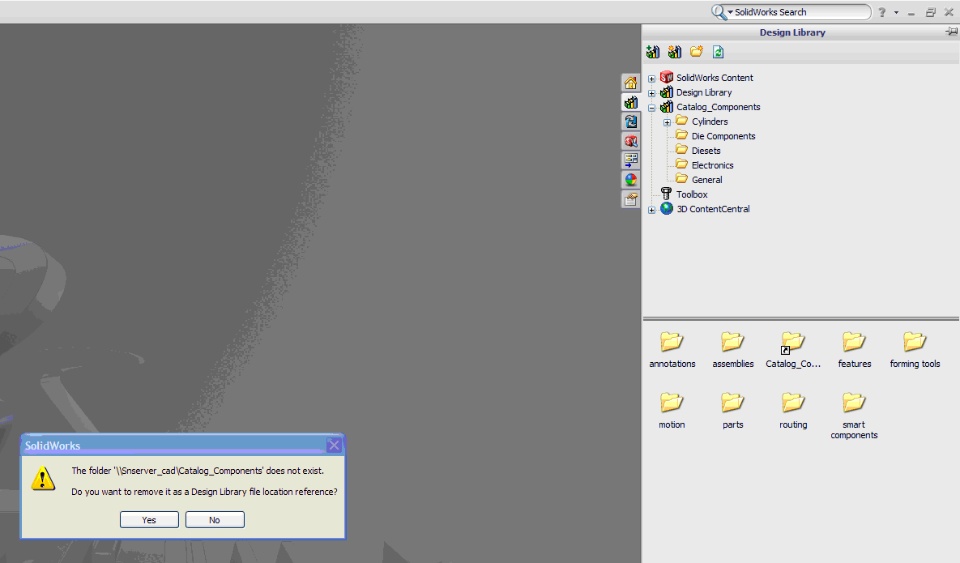Screen dimensions: 960x563
Task: Focus the SolidWorks Search input field
Action: coord(801,12)
